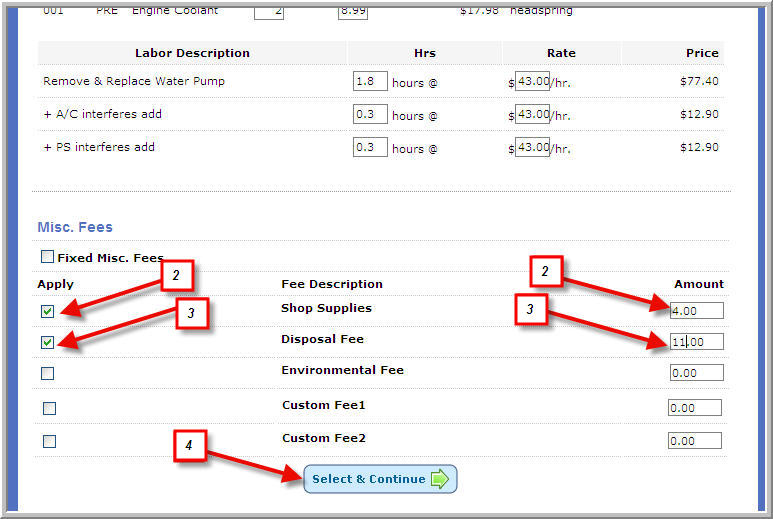Viewport: 773px width, 519px height.
Task: Click the Custom Fee2 amount field
Action: 695,441
